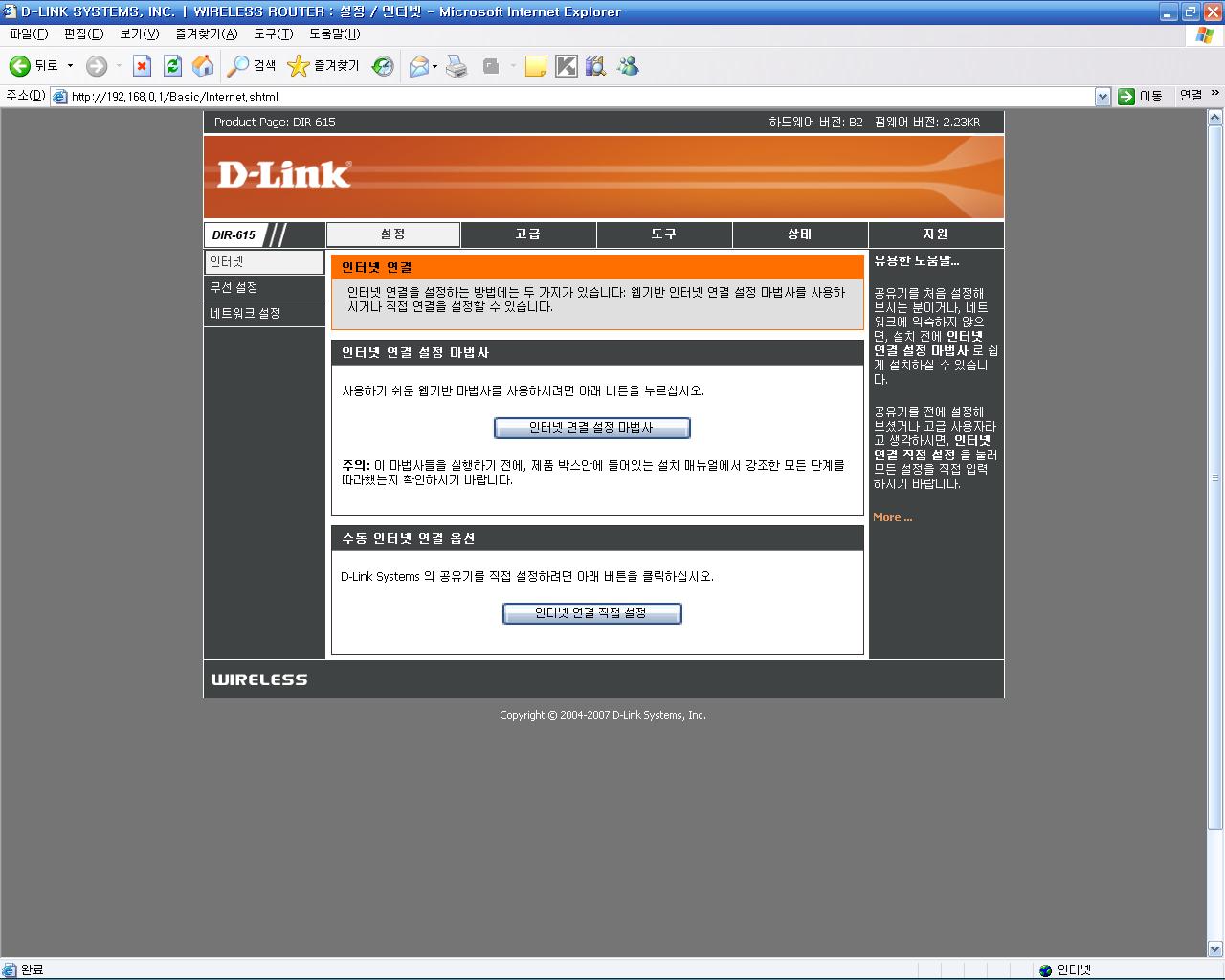Click the D-Link logo banner
1225x980 pixels.
(x=284, y=174)
